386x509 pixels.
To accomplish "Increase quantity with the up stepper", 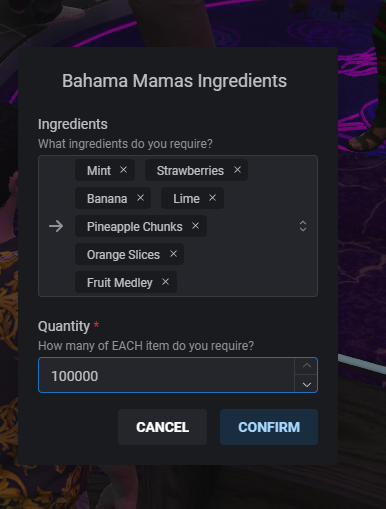I will (306, 366).
